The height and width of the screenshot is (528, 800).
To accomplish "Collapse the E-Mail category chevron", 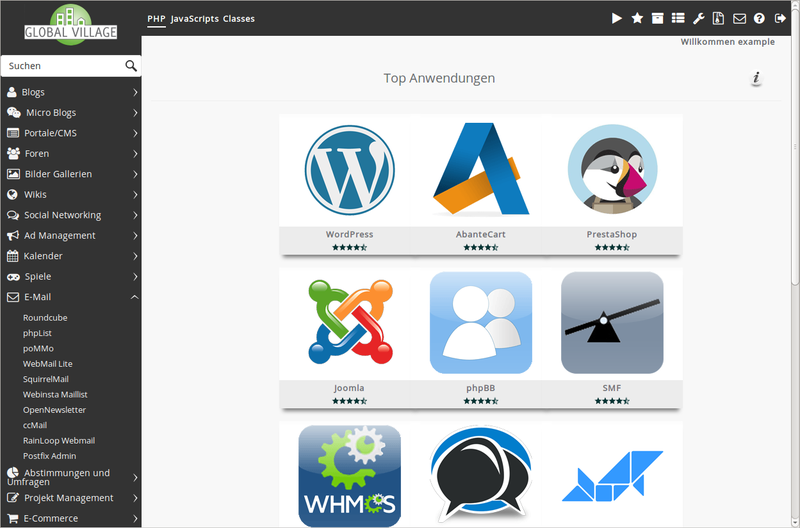I will [134, 297].
